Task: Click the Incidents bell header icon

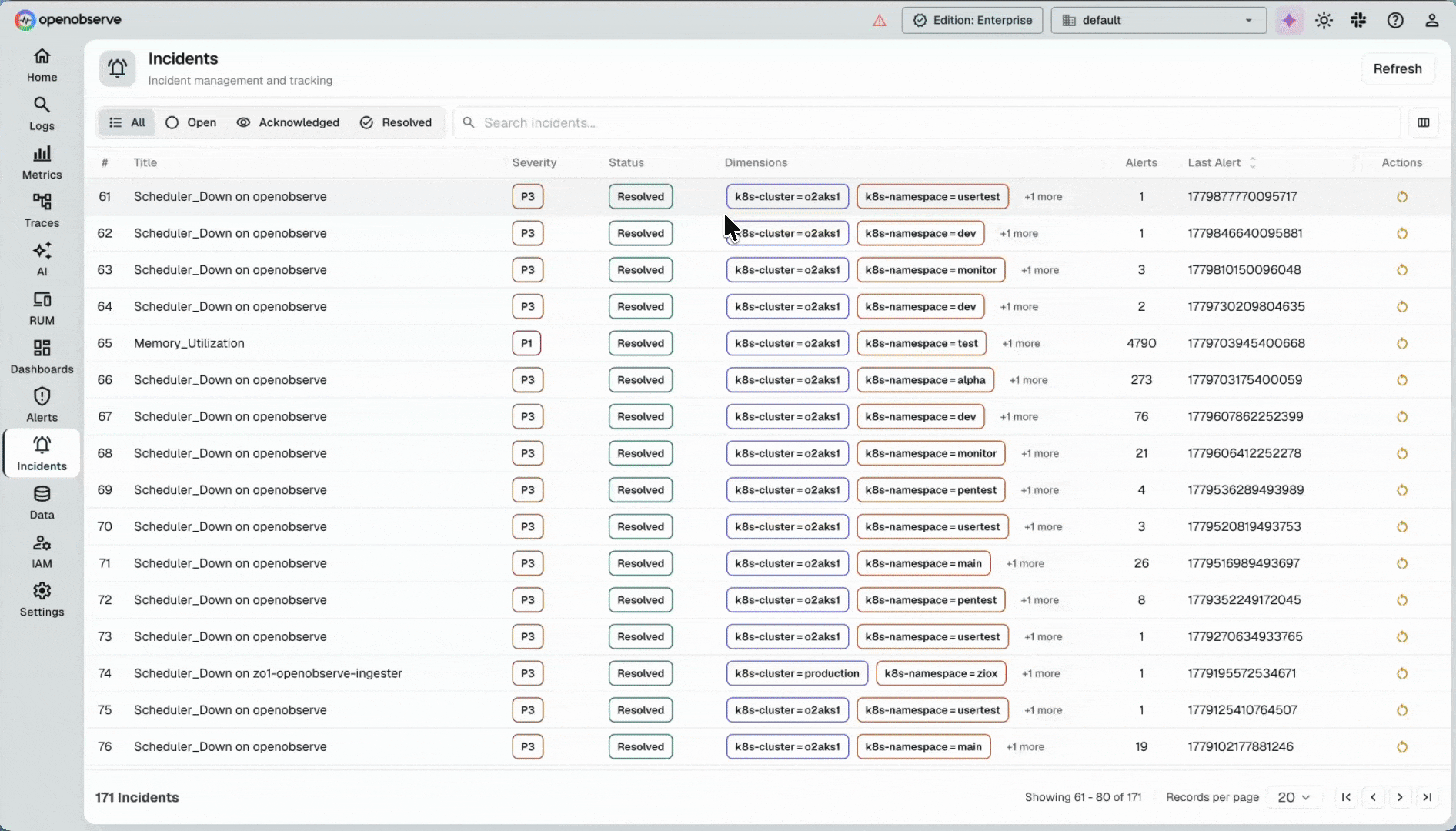Action: click(117, 68)
